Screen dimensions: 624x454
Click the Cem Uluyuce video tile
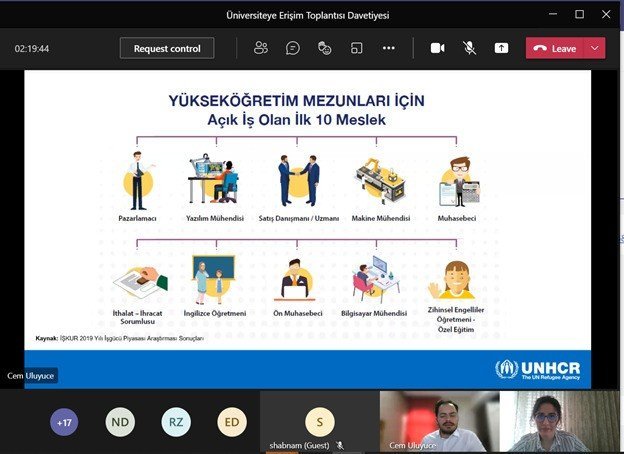(438, 422)
